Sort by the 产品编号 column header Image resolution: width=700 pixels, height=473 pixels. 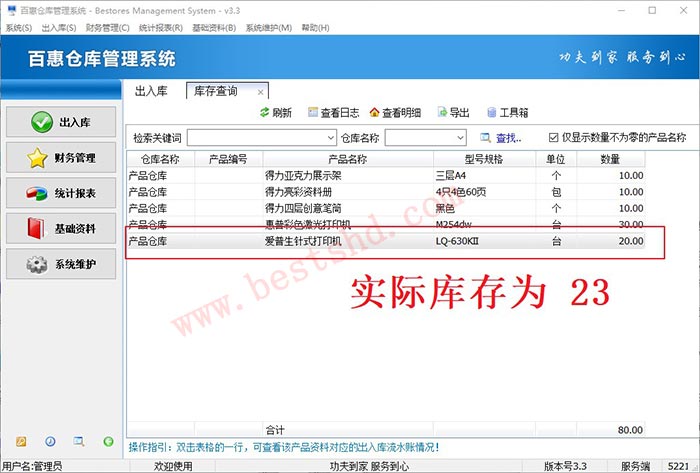coord(229,159)
